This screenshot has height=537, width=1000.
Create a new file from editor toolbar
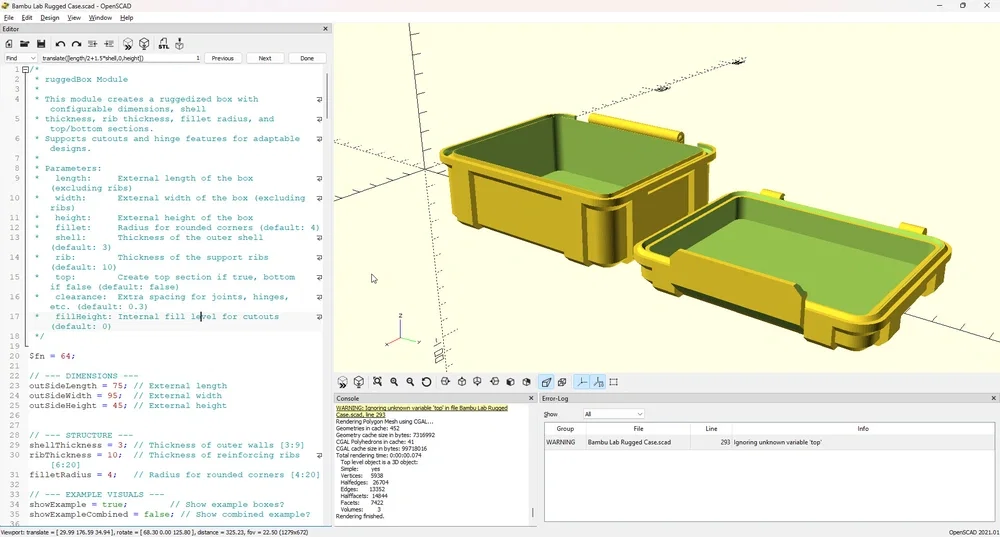click(9, 44)
